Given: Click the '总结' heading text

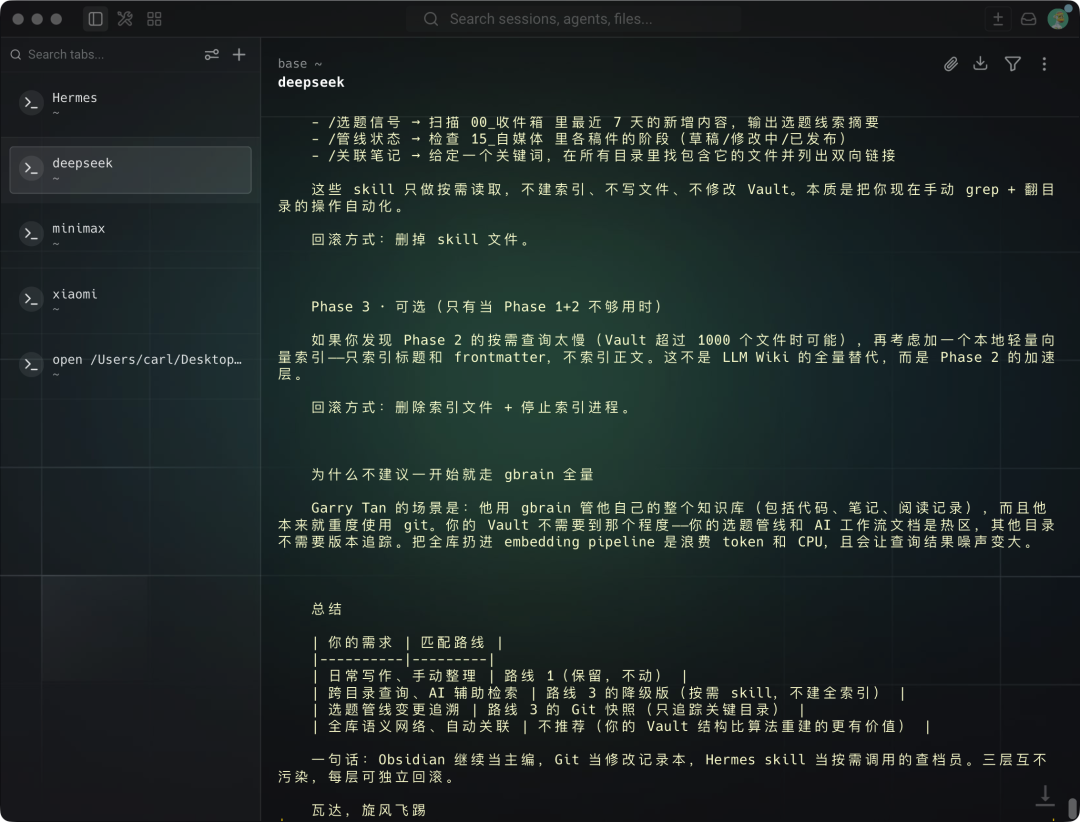Looking at the screenshot, I should pyautogui.click(x=326, y=609).
